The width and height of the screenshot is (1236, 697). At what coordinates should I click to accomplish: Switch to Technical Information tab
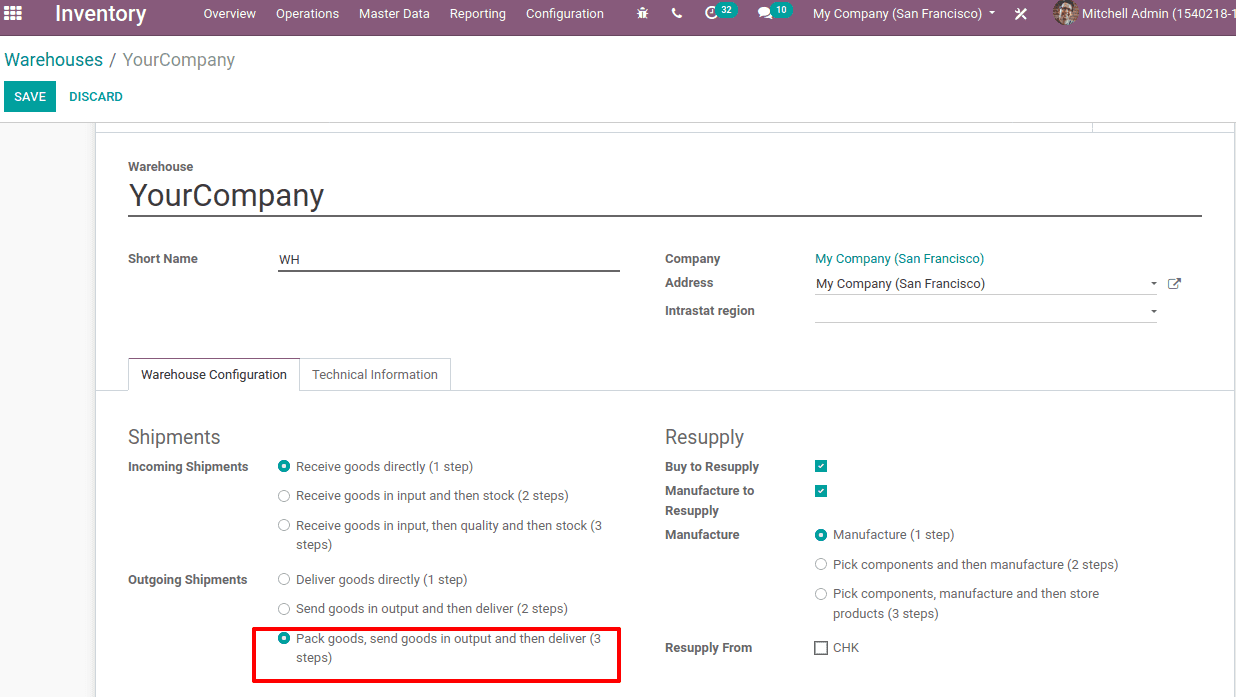[x=375, y=374]
